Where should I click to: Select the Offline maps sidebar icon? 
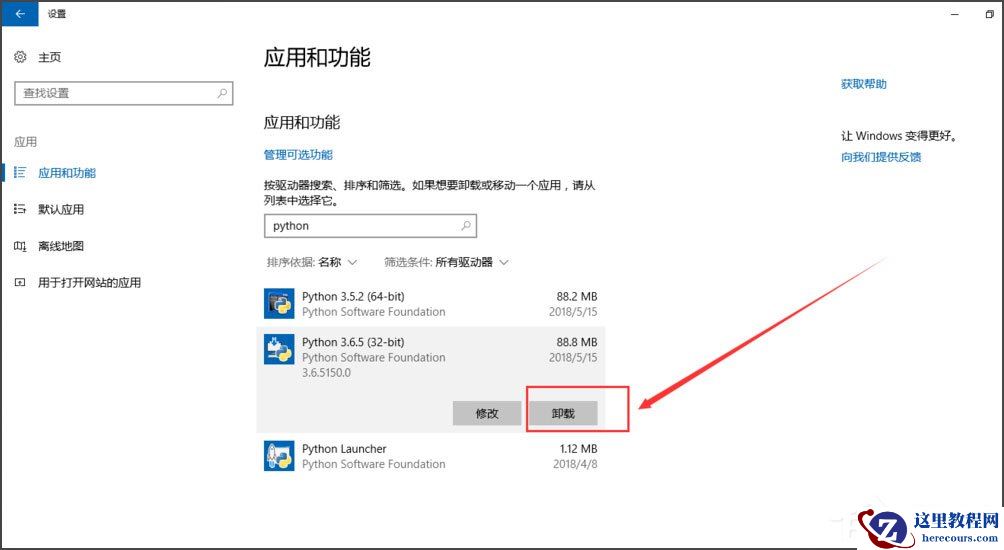coord(20,246)
